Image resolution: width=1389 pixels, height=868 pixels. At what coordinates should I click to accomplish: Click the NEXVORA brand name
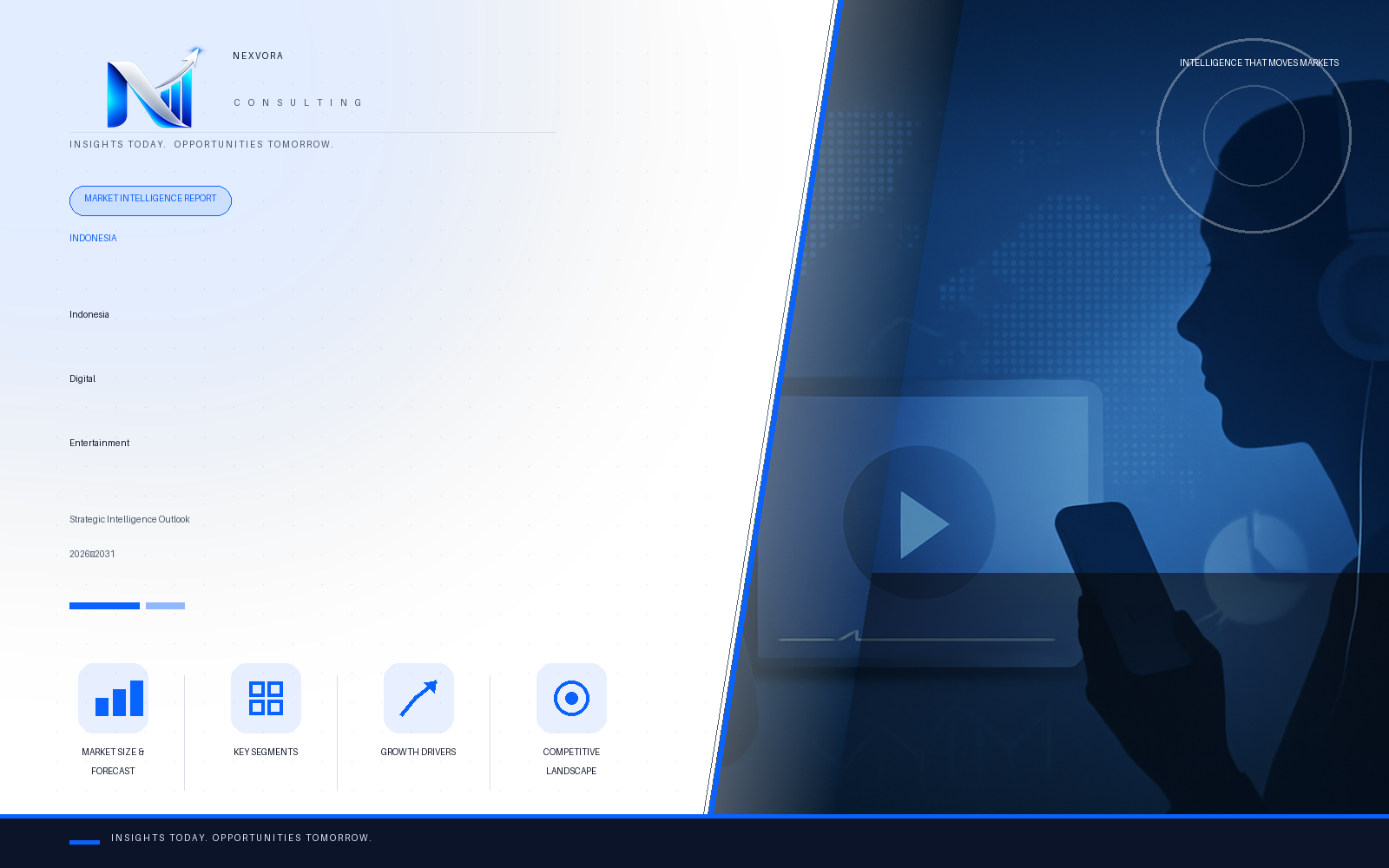pyautogui.click(x=258, y=56)
